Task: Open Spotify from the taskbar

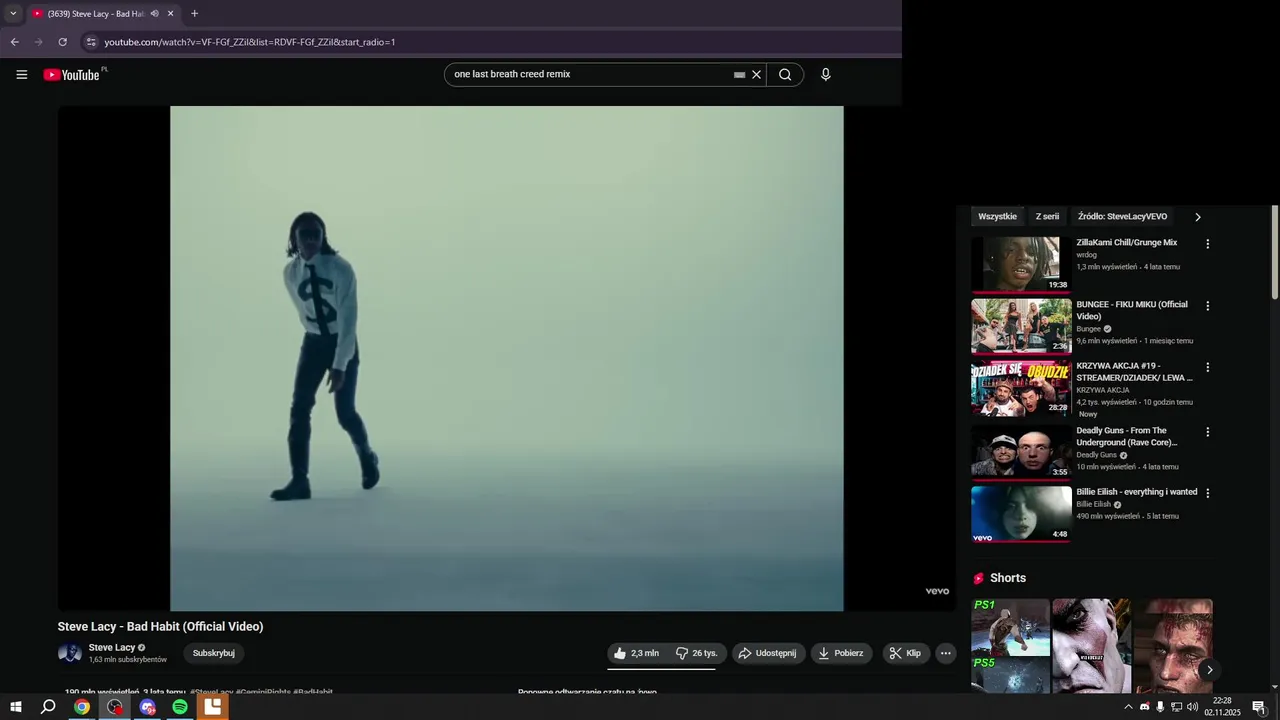Action: tap(180, 707)
